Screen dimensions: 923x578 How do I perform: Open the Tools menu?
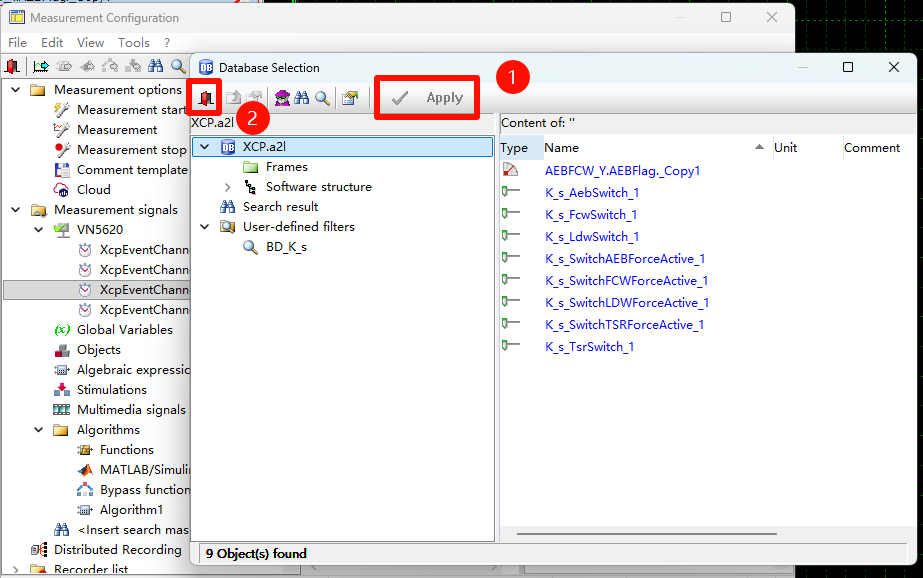pyautogui.click(x=133, y=43)
